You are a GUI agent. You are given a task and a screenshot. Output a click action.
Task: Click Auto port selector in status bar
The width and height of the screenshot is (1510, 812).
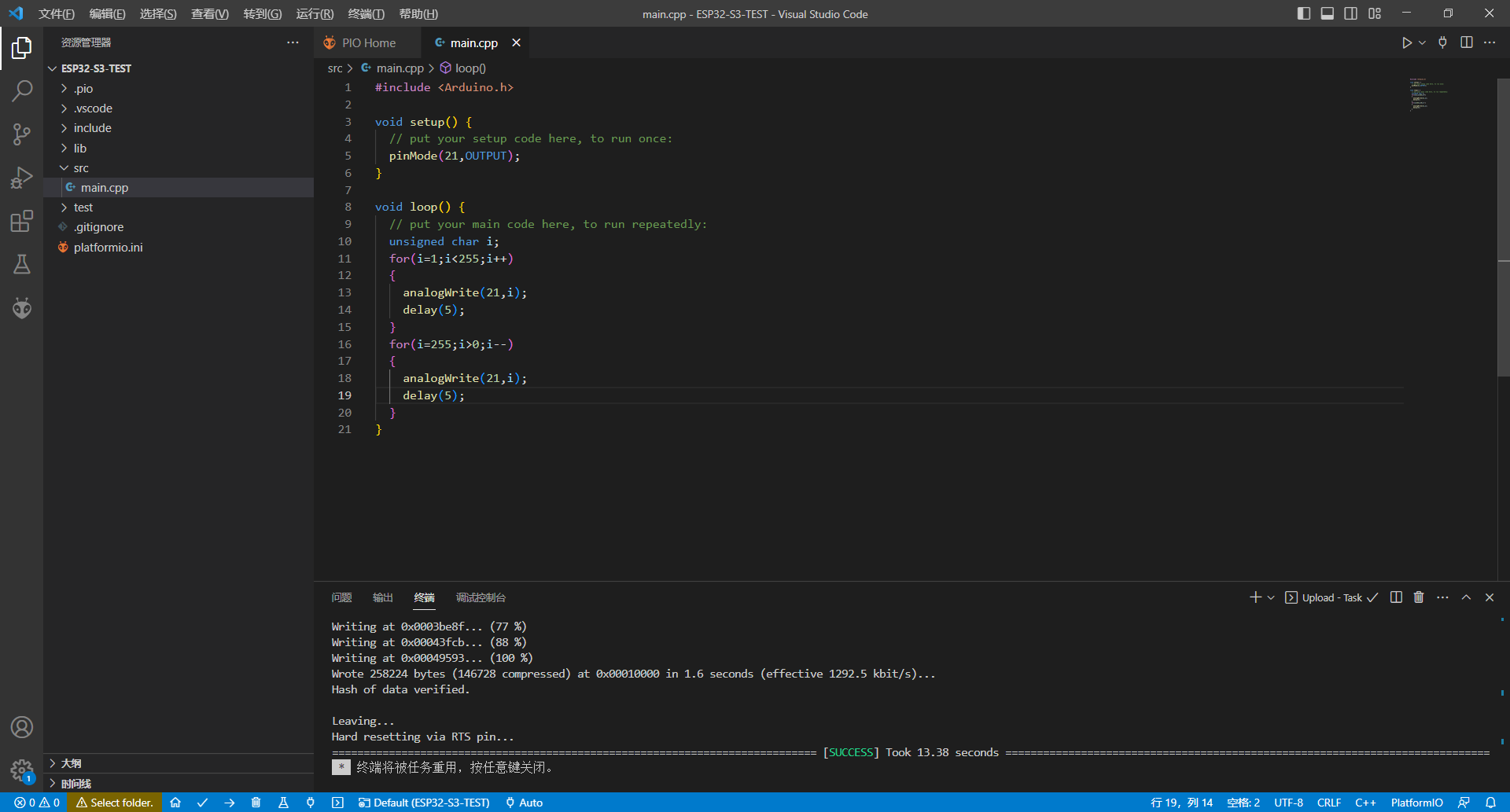point(524,803)
